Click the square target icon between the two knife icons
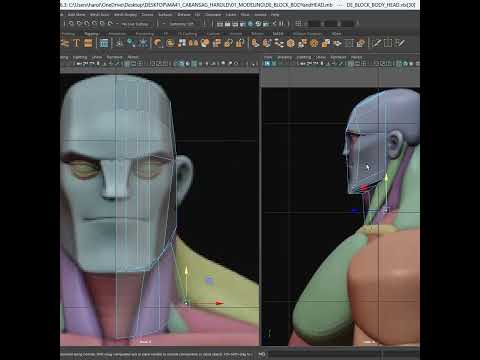The width and height of the screenshot is (480, 360). tap(388, 43)
